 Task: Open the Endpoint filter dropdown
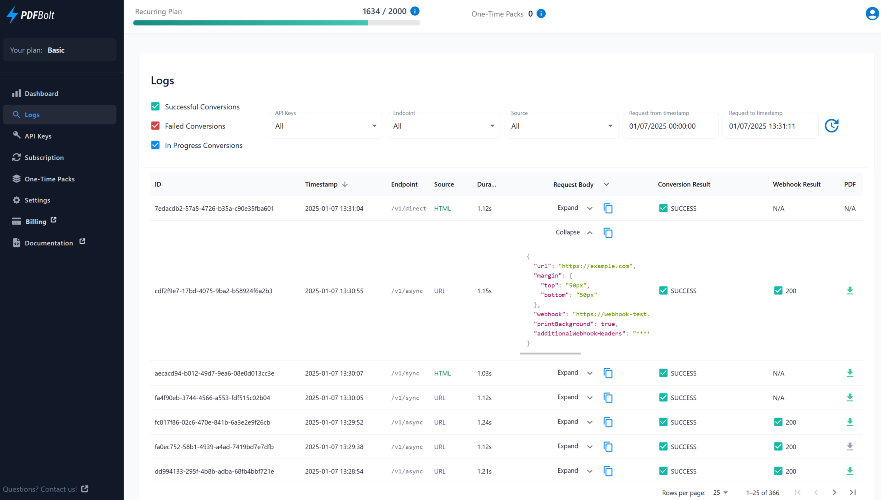tap(443, 126)
